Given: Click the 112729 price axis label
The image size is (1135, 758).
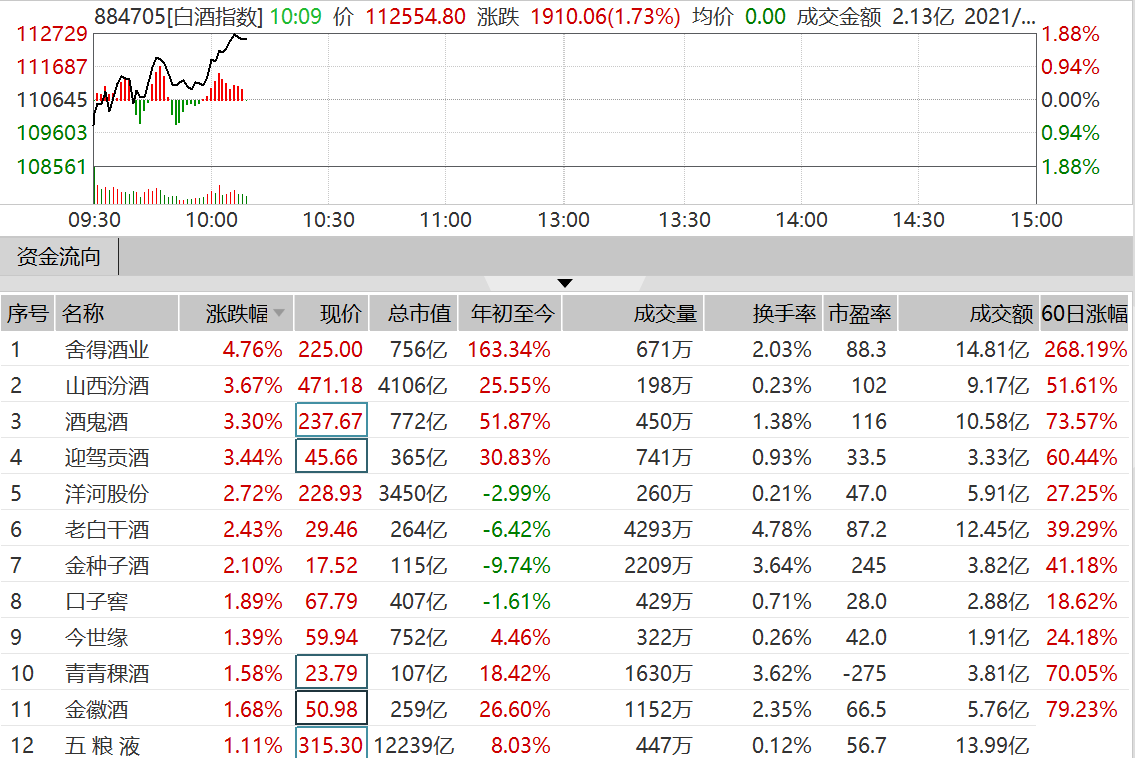Looking at the screenshot, I should (x=51, y=34).
